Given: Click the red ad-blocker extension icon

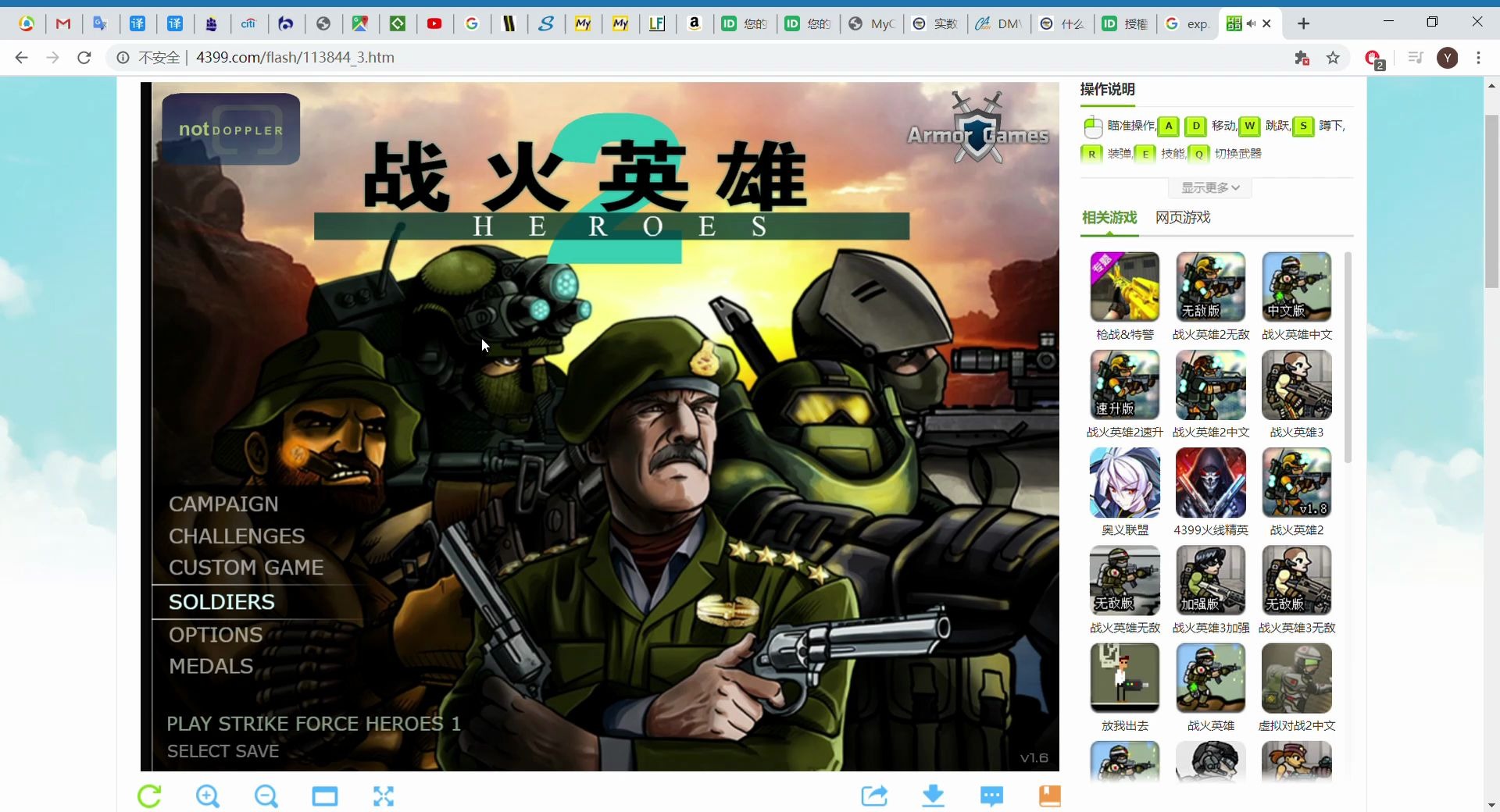Looking at the screenshot, I should [x=1373, y=59].
